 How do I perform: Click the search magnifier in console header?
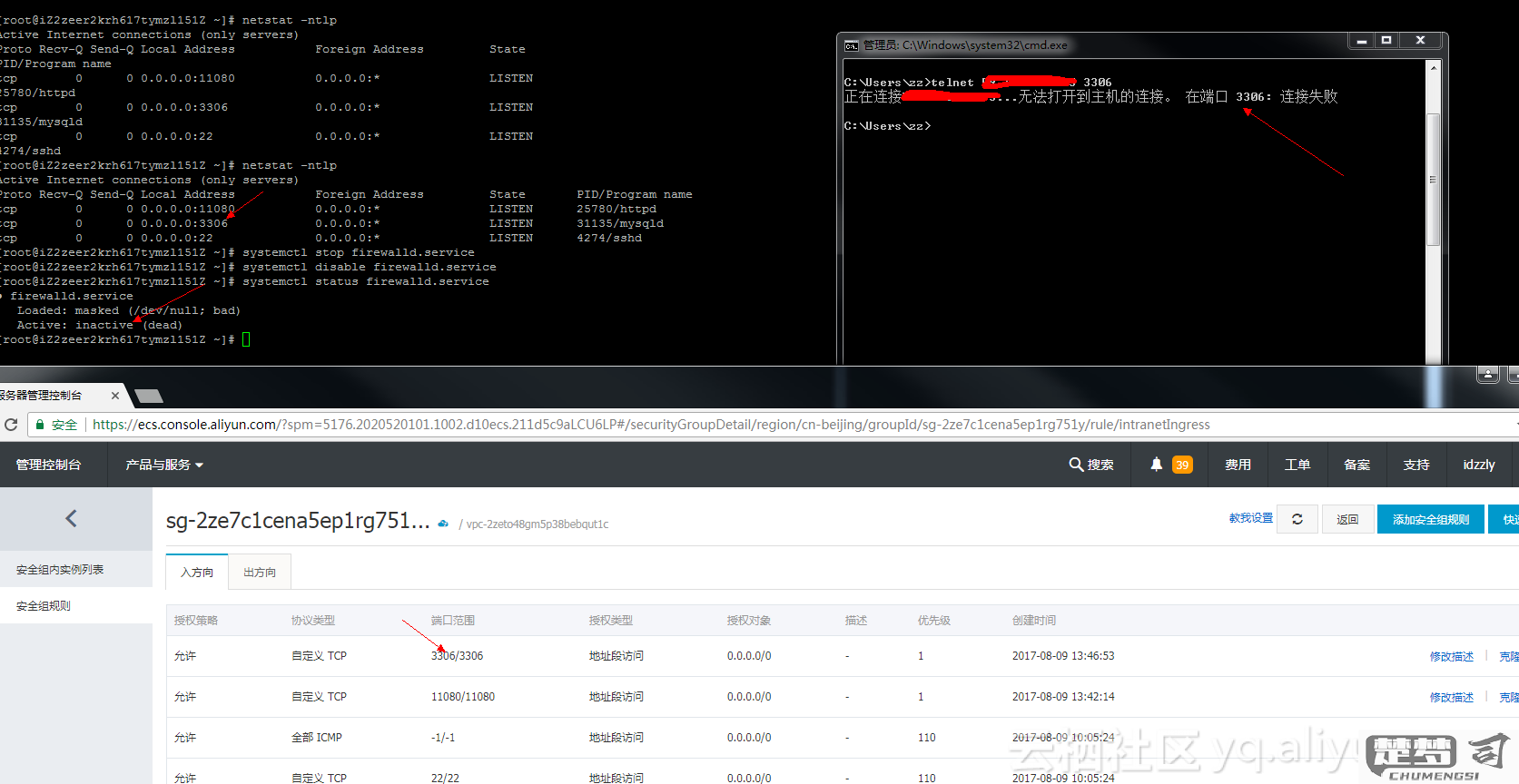click(x=1076, y=465)
